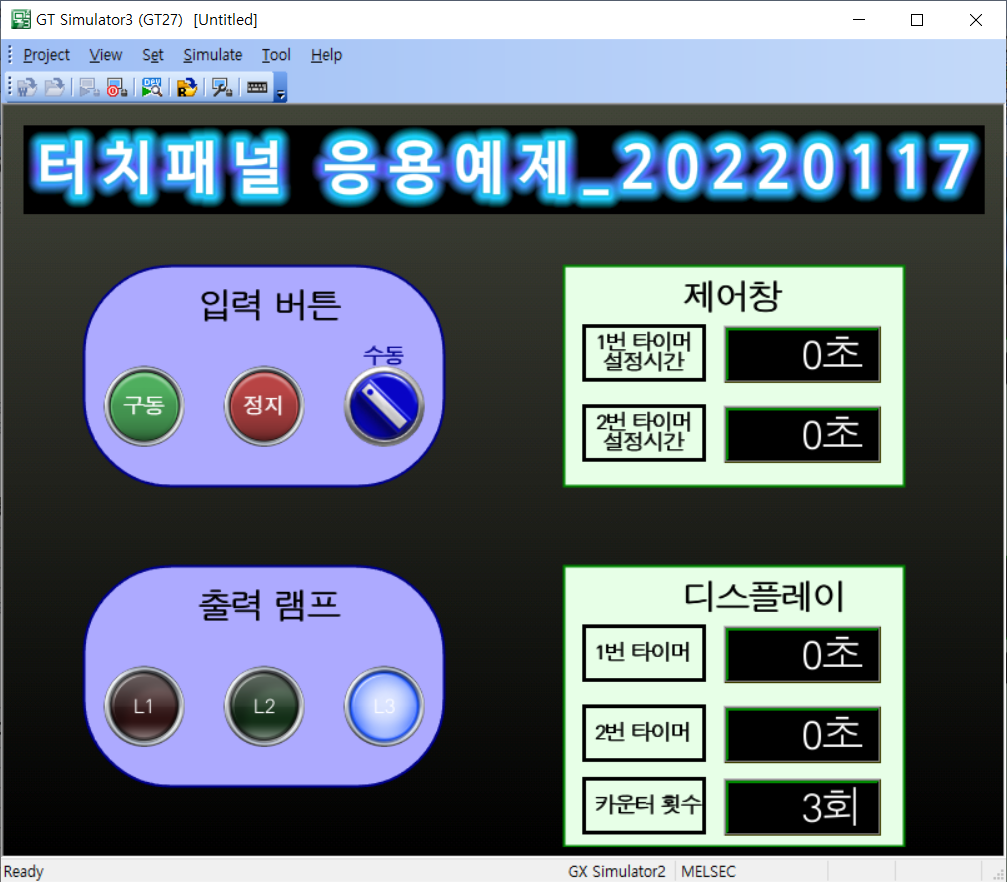Click the 입력 버튼 panel heading
This screenshot has height=882, width=1007.
point(270,304)
